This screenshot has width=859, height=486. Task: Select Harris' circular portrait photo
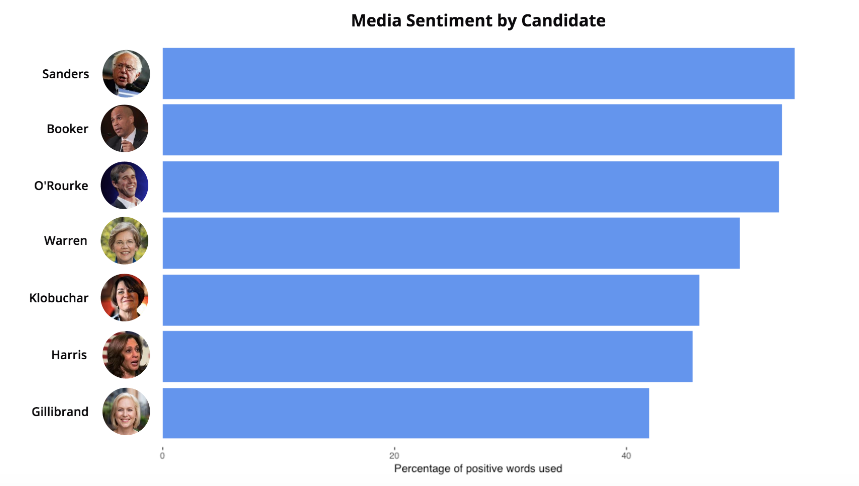pos(126,355)
